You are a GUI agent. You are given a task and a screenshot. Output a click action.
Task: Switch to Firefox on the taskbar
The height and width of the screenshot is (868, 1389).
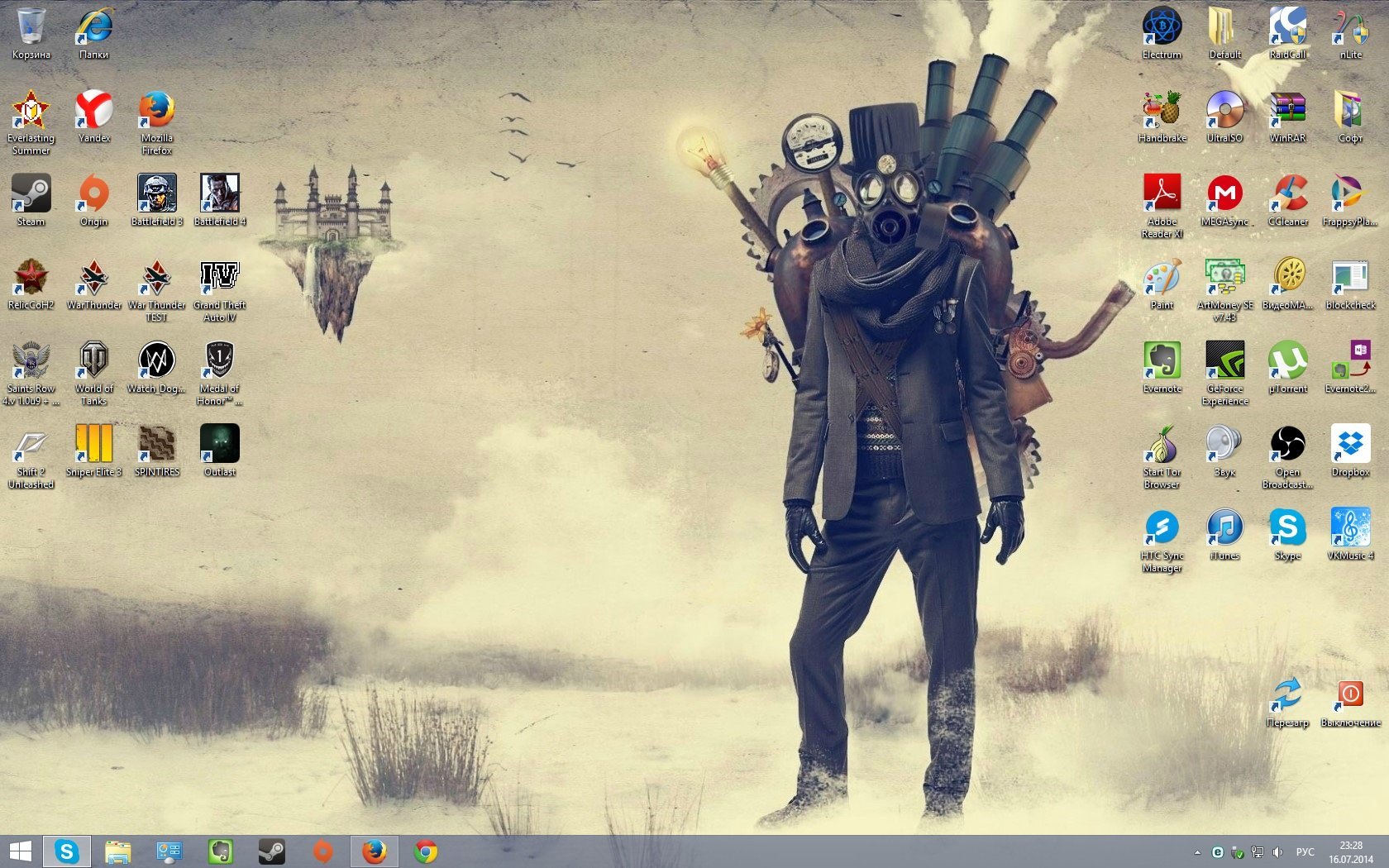(x=375, y=851)
